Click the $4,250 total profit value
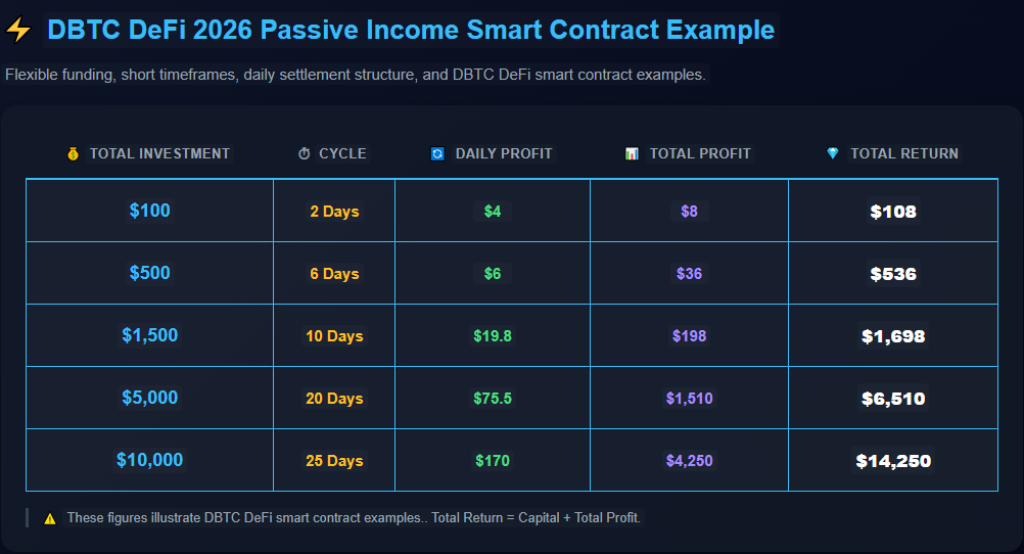The height and width of the screenshot is (554, 1024). point(689,460)
